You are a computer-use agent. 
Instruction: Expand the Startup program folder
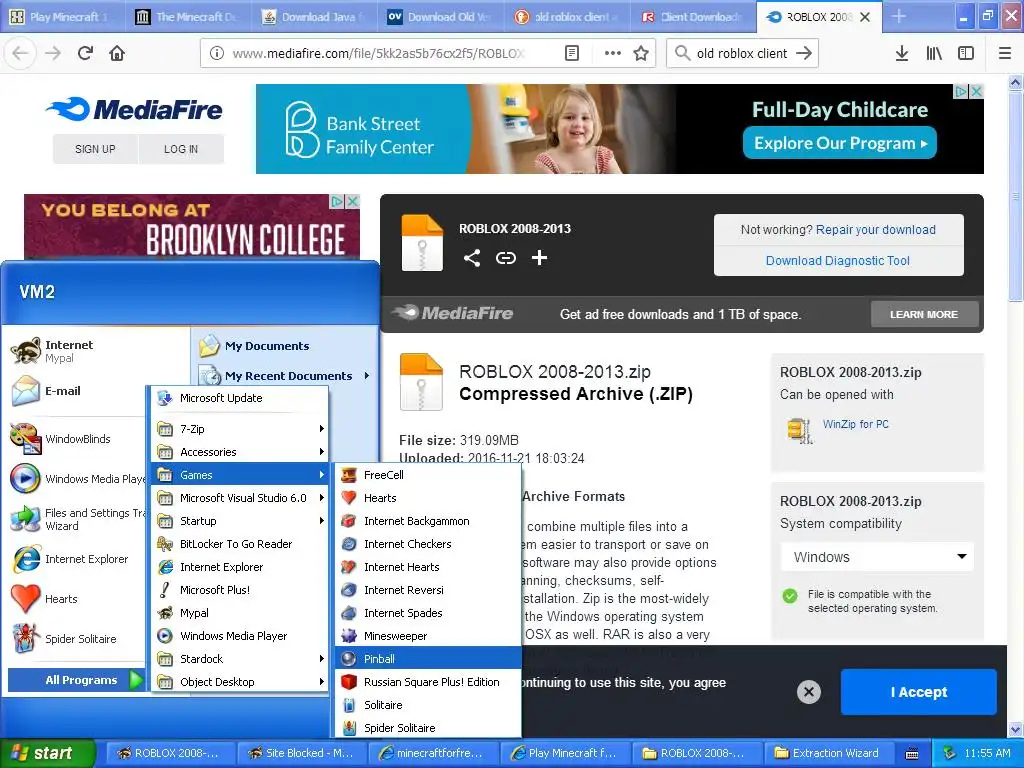[x=240, y=520]
